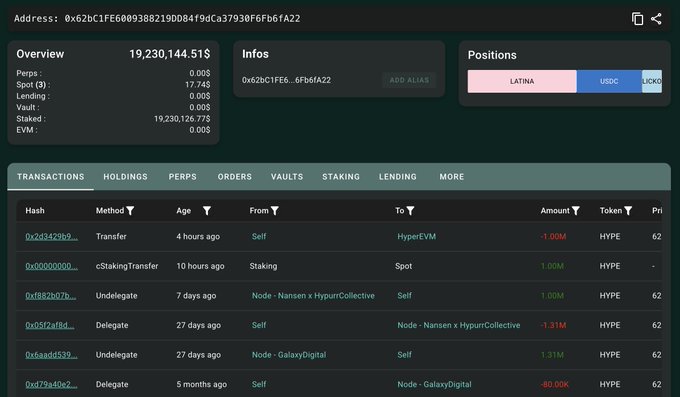Click the -80.00K amount value

click(554, 384)
